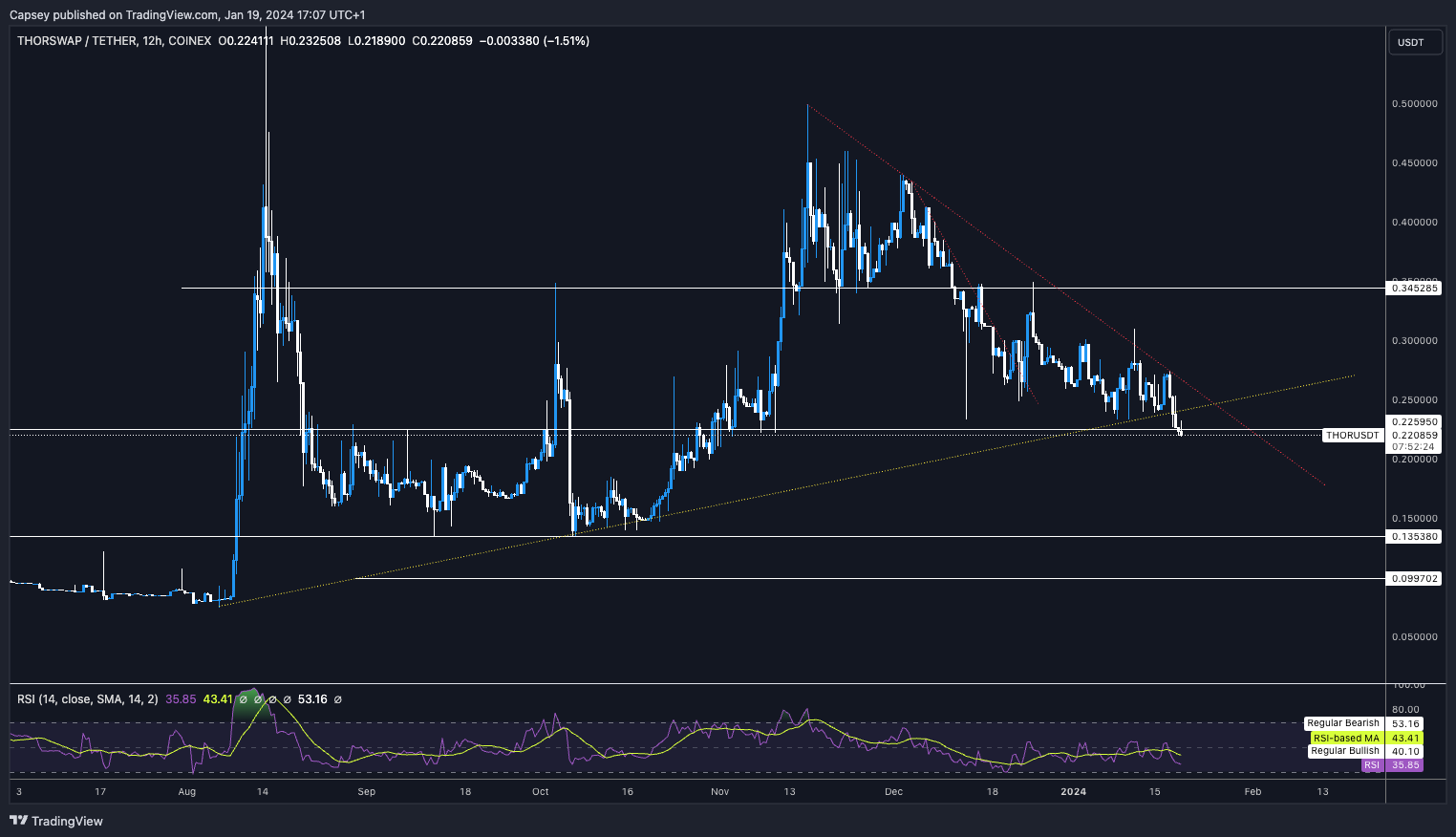Click the RSI indicator legend title
This screenshot has width=1456, height=837.
(x=88, y=699)
